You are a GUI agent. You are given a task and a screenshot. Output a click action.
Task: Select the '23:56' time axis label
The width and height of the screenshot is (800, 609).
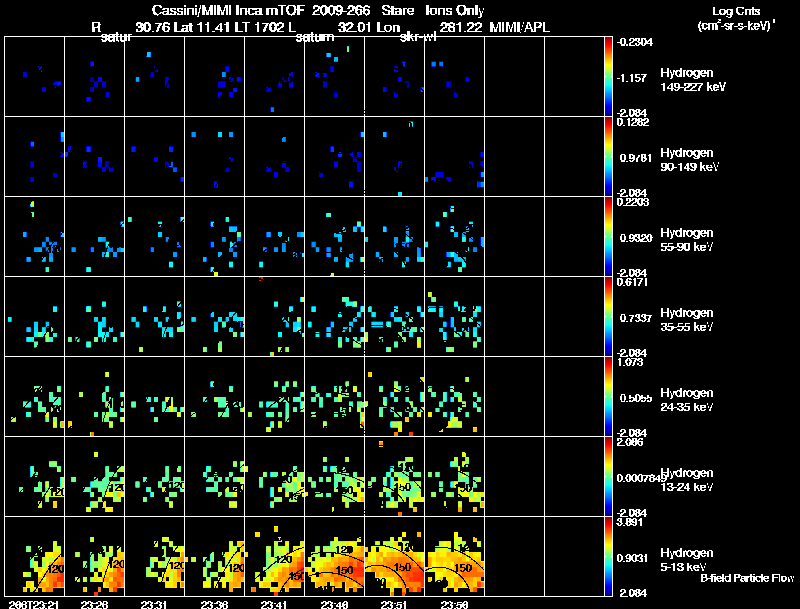tap(454, 604)
